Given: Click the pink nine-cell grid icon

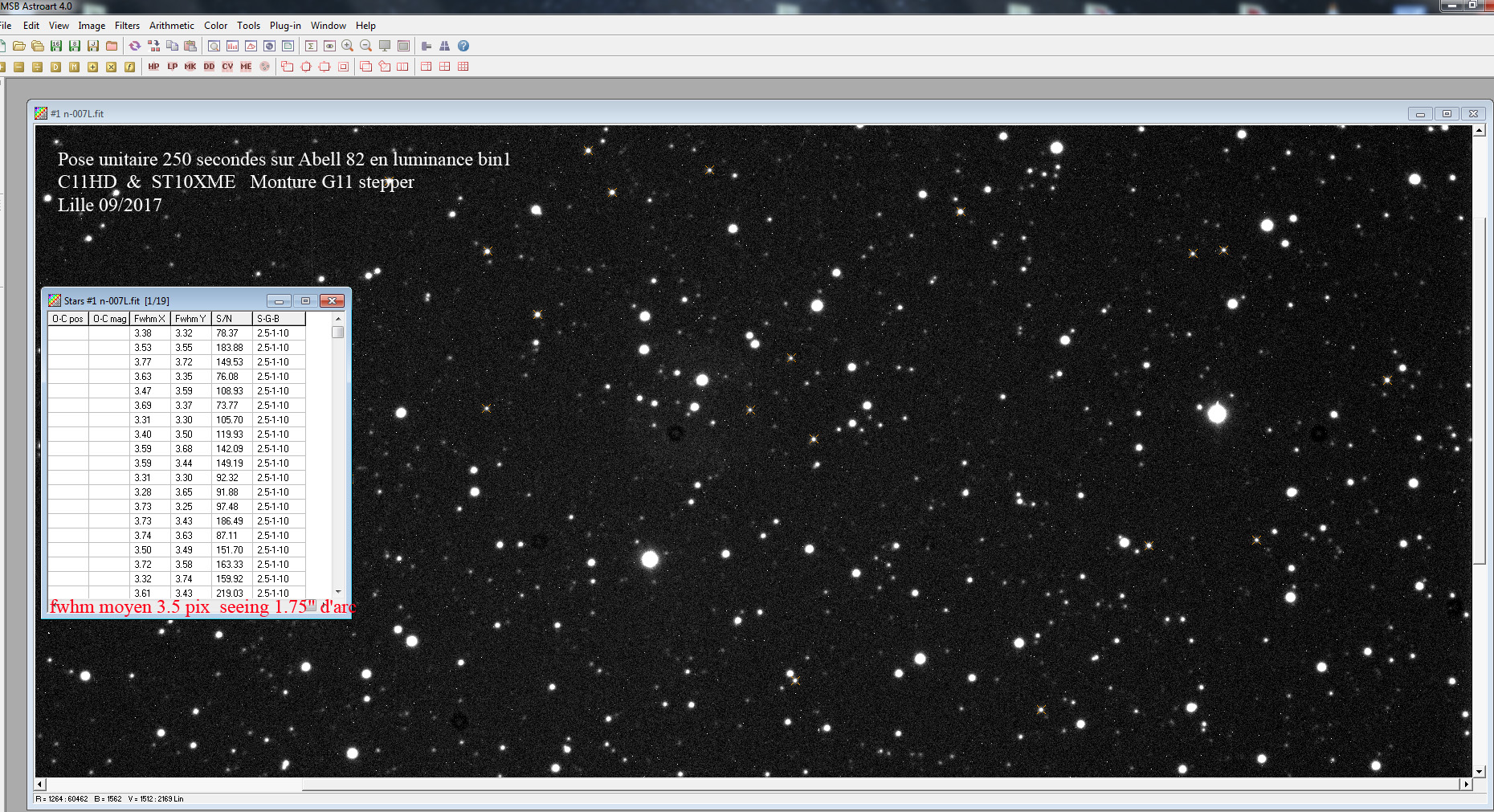Looking at the screenshot, I should [463, 67].
